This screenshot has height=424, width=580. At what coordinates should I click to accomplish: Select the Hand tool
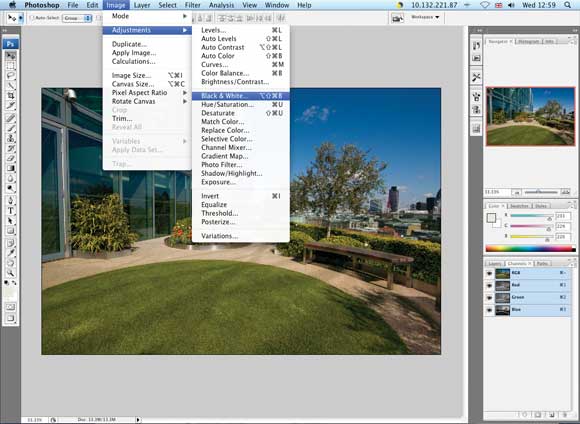pos(11,263)
